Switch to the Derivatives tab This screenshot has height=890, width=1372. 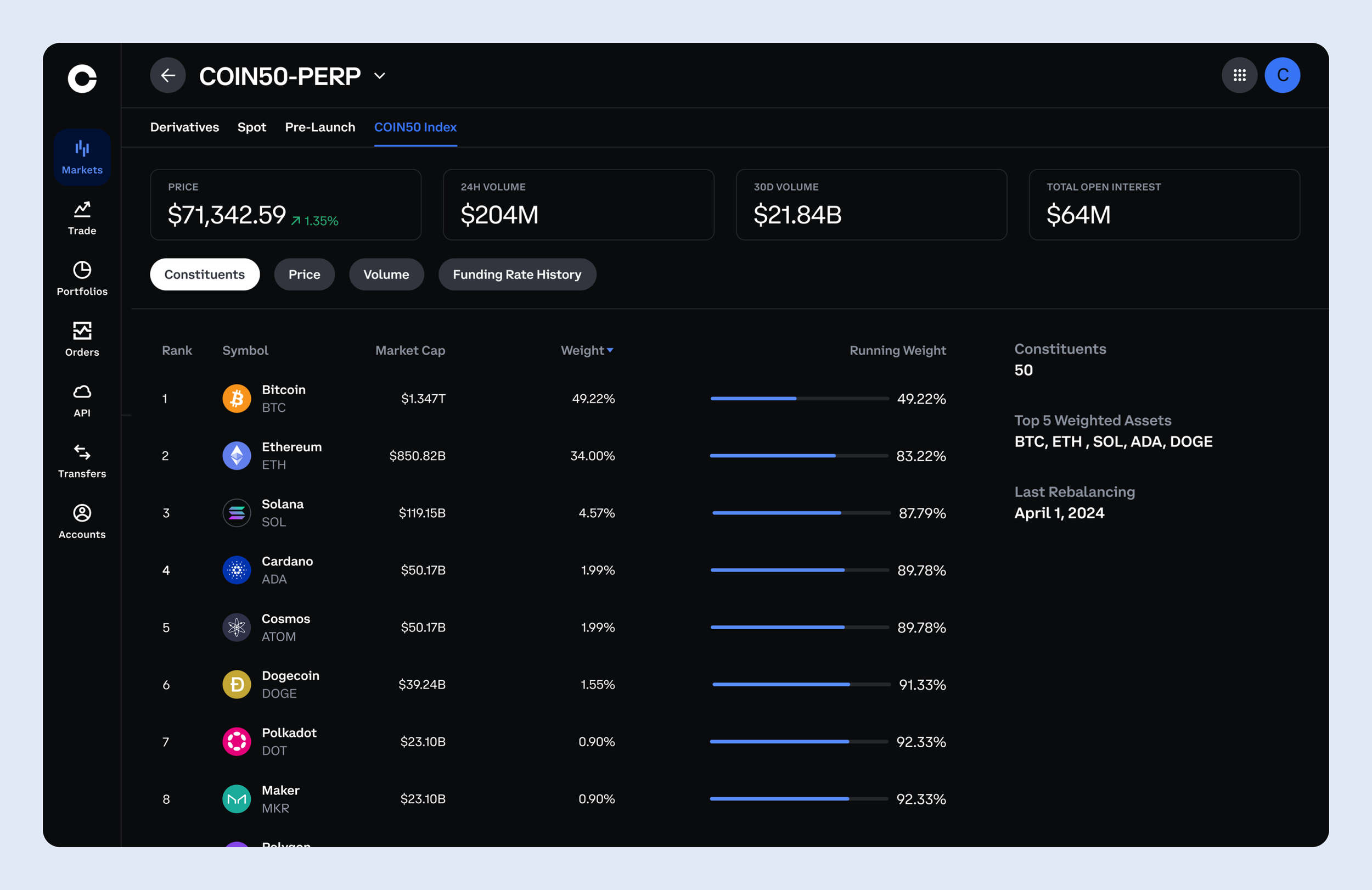[x=184, y=127]
